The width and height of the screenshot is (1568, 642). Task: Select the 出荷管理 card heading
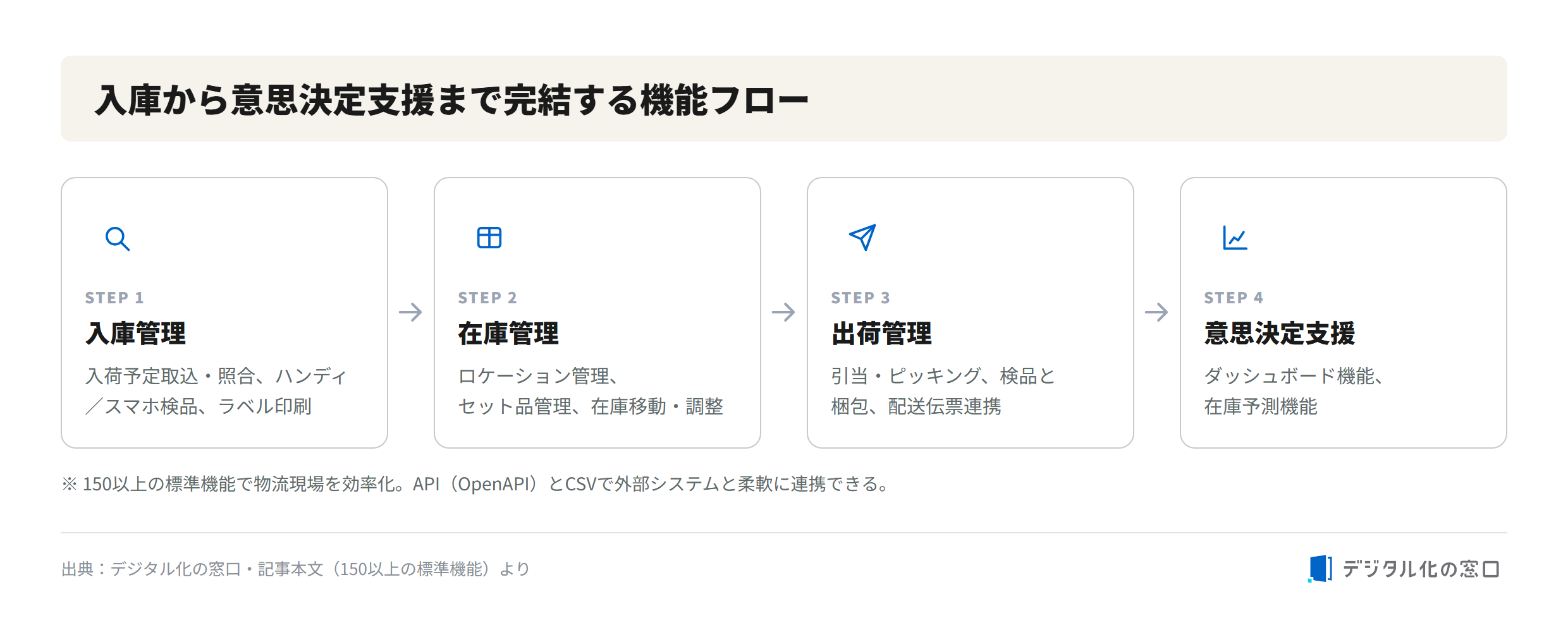click(x=881, y=334)
